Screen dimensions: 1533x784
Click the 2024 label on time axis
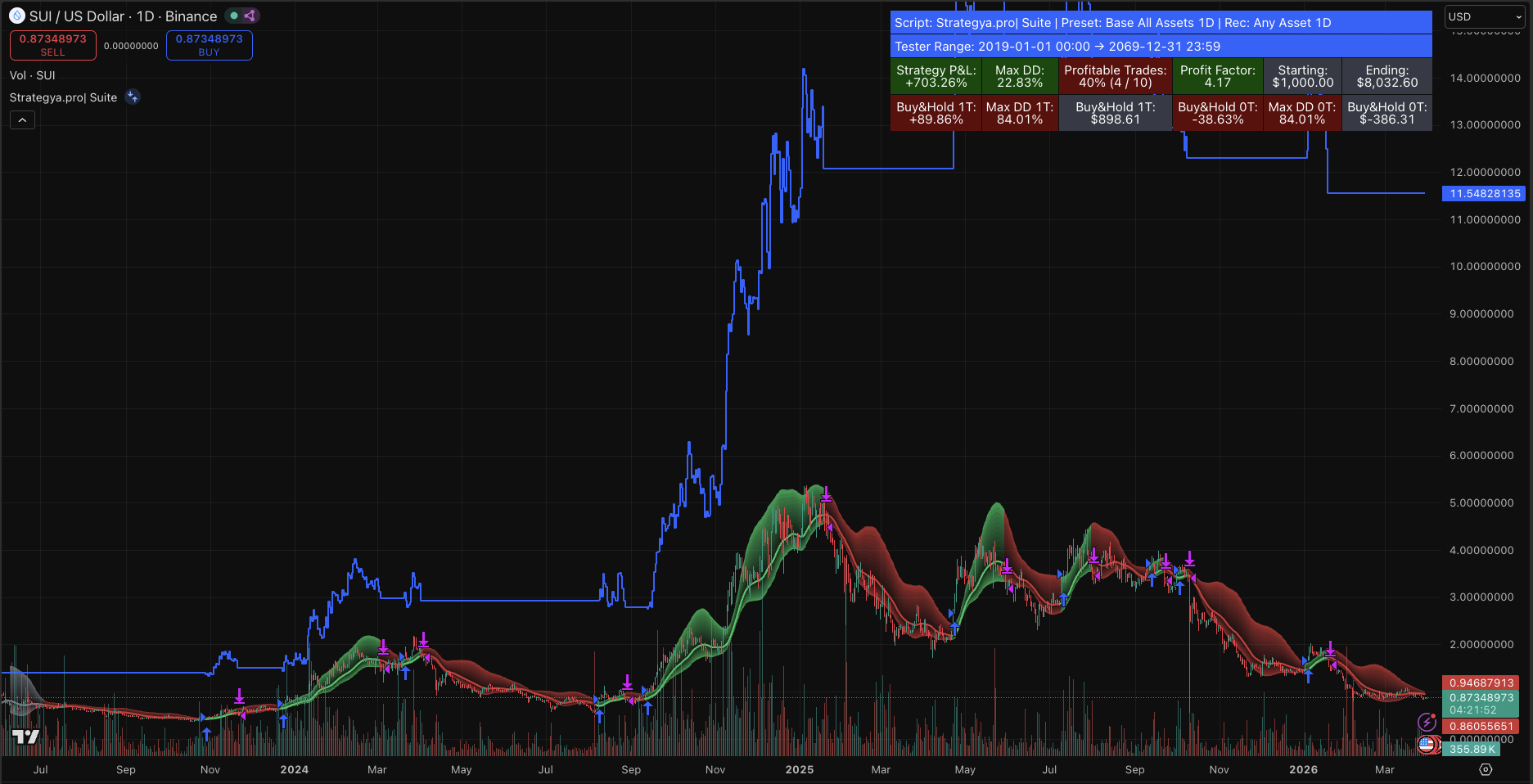pos(295,770)
